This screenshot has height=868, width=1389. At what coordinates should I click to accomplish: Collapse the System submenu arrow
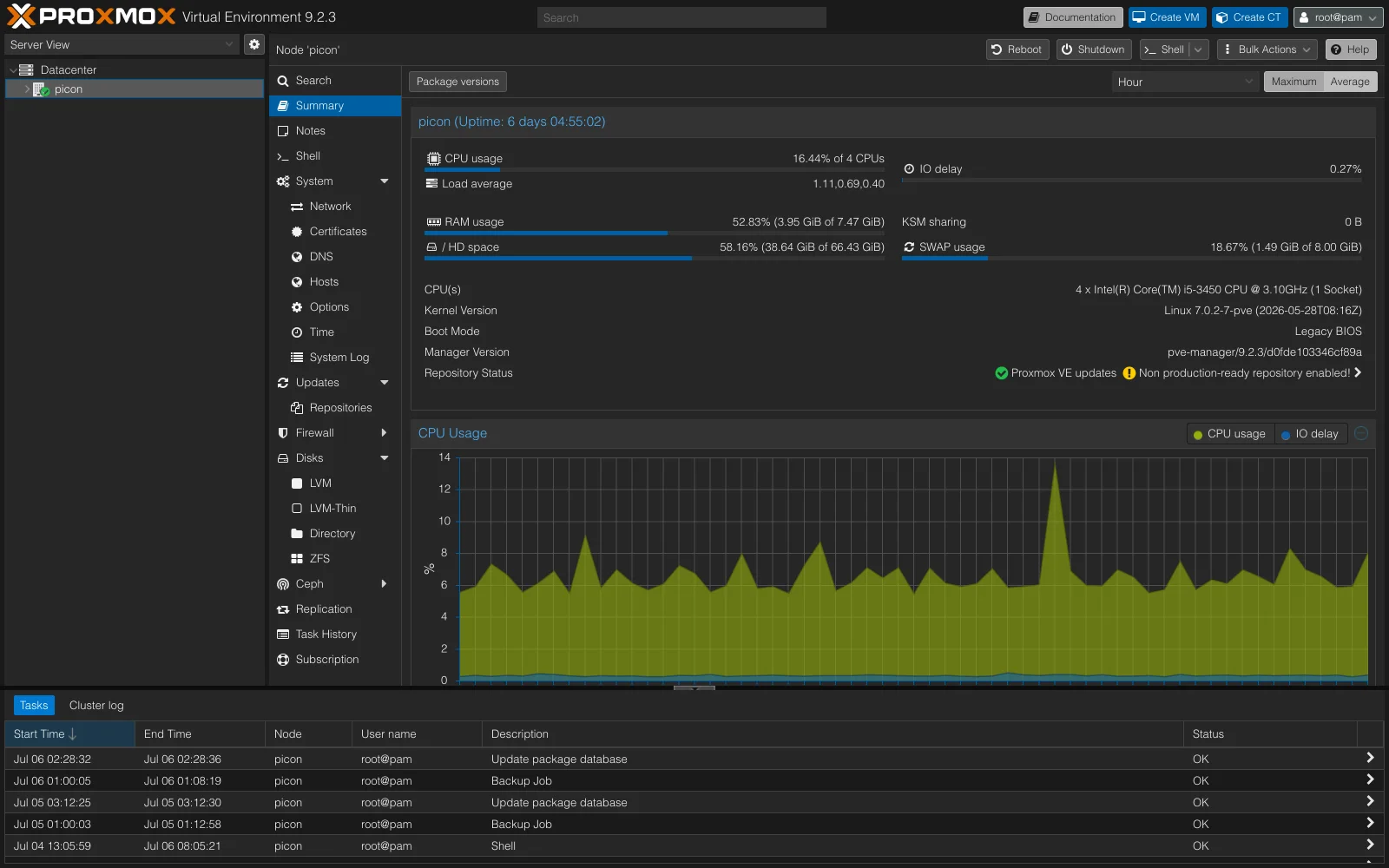click(x=385, y=181)
